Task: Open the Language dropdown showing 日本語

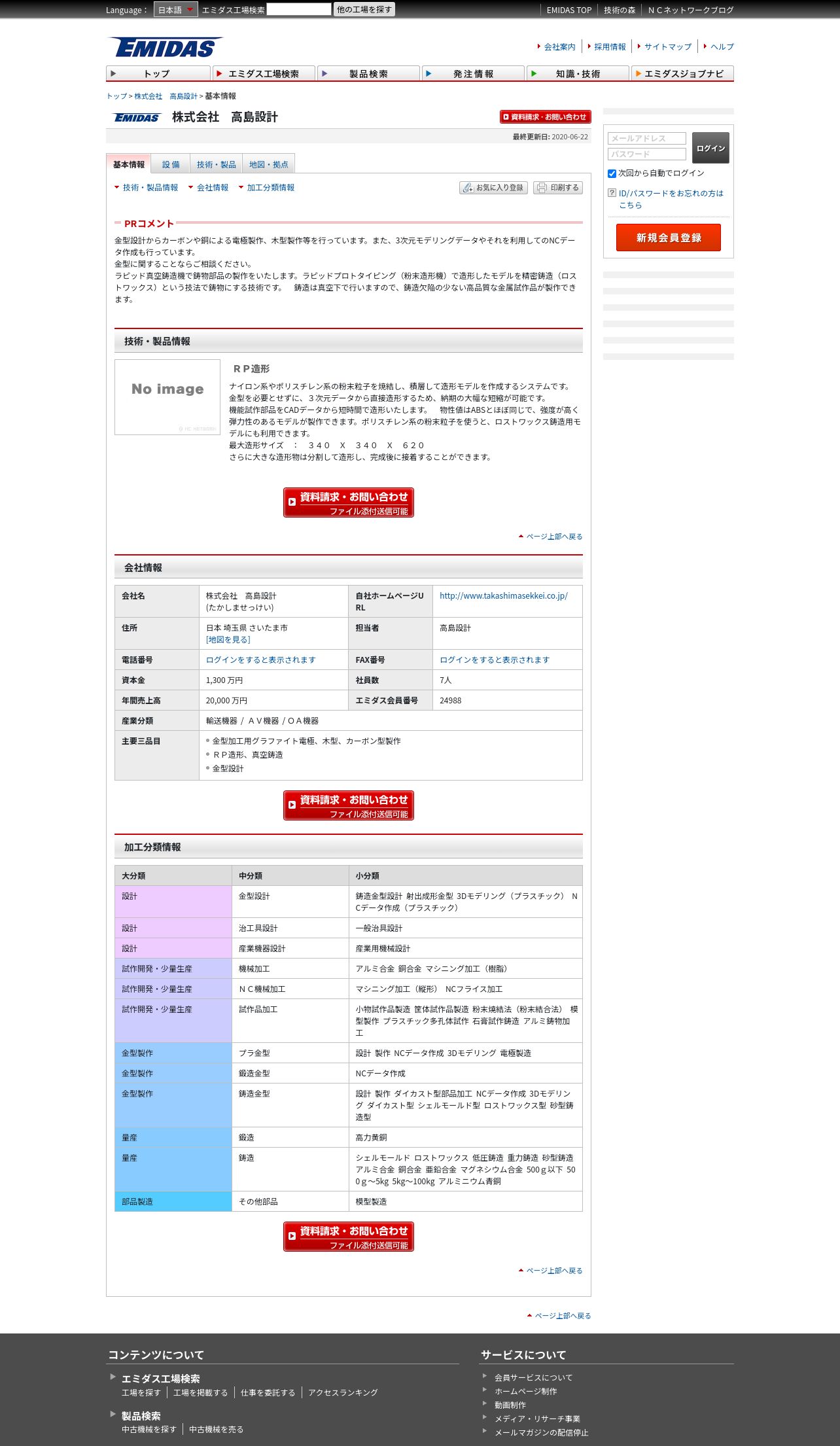Action: coord(175,10)
